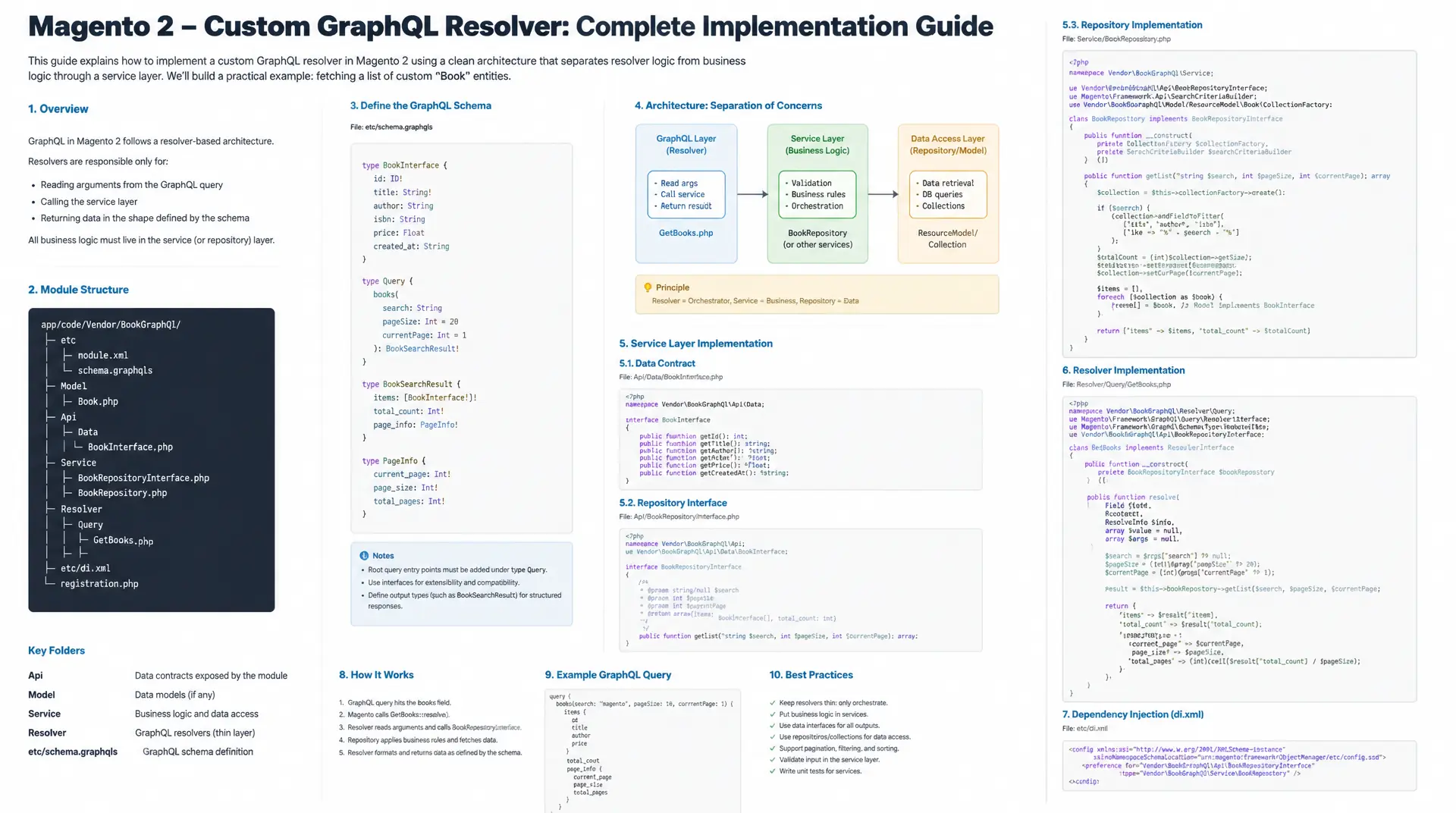Screen dimensions: 1456x813
Task: Click the info icon beside Notes
Action: [364, 556]
